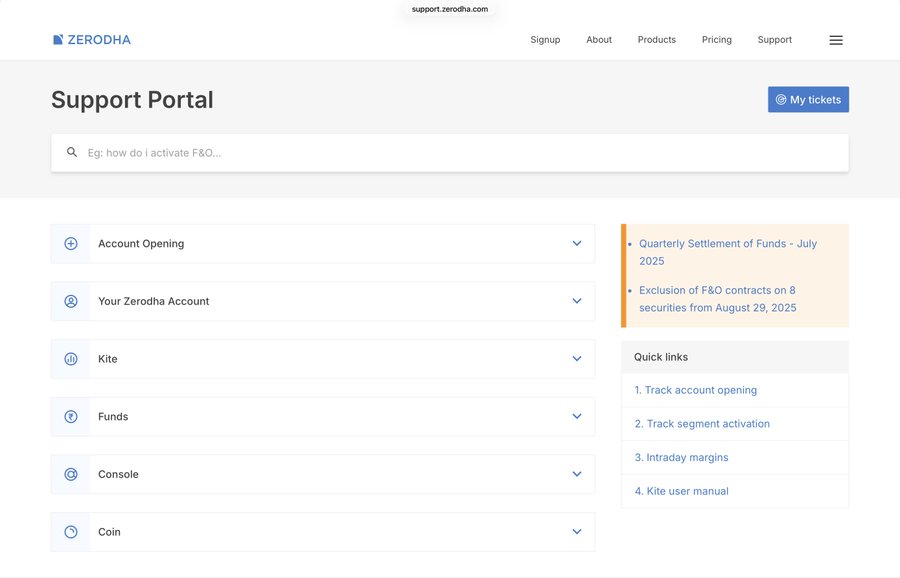The image size is (900, 578).
Task: Open the Support nav item
Action: (774, 40)
